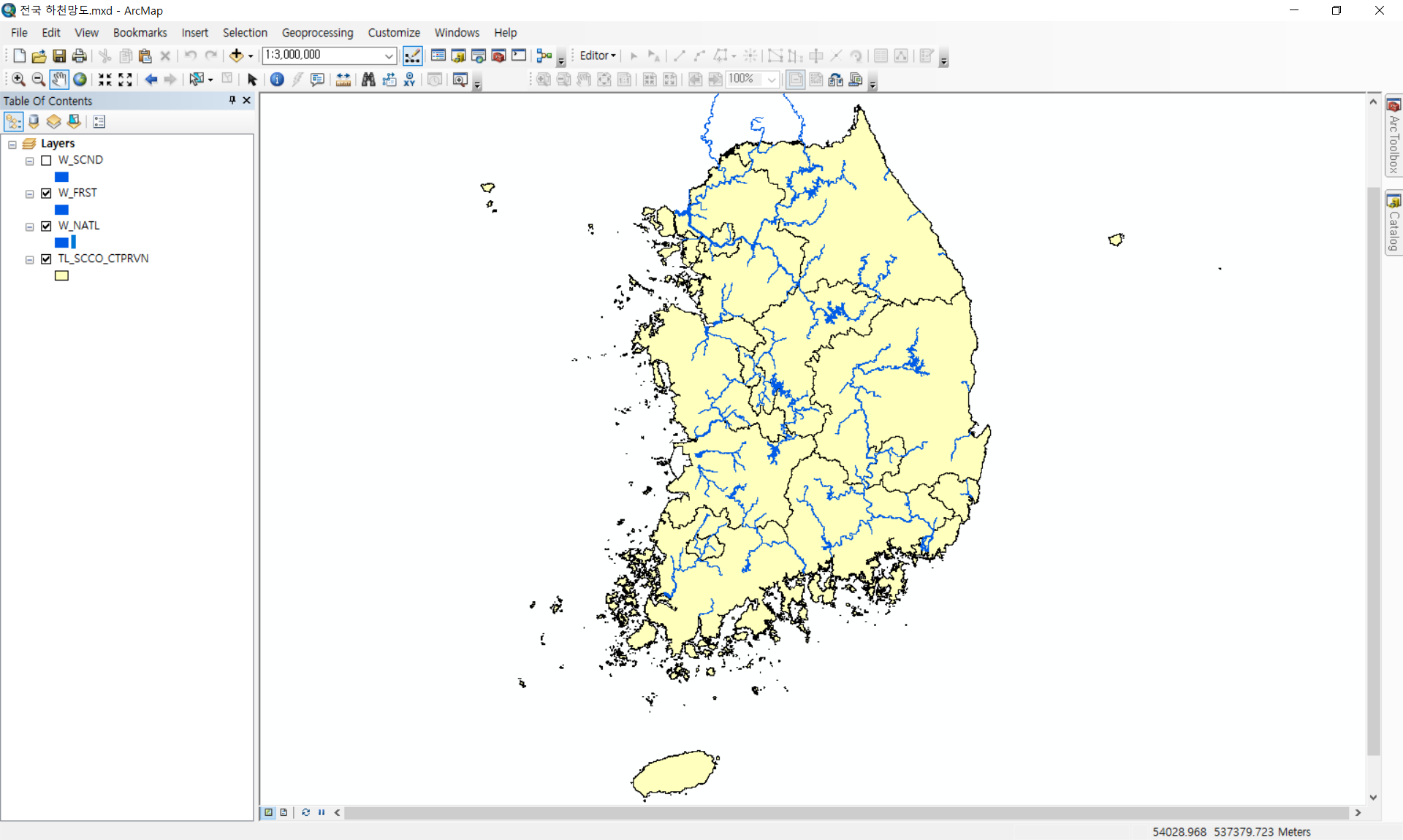
Task: Save the map document
Action: click(x=59, y=56)
